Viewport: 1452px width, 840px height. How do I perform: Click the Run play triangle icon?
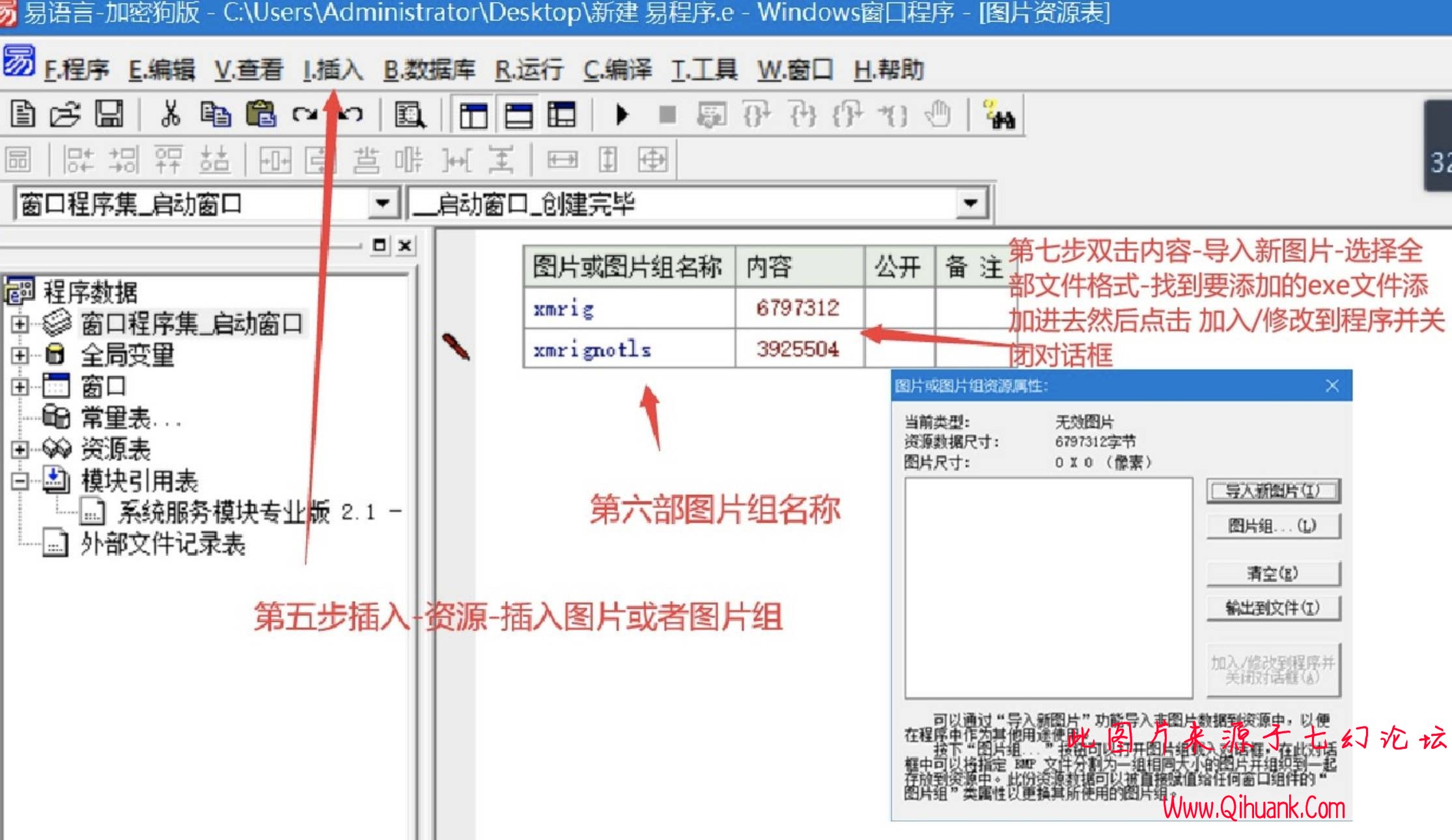(x=622, y=115)
